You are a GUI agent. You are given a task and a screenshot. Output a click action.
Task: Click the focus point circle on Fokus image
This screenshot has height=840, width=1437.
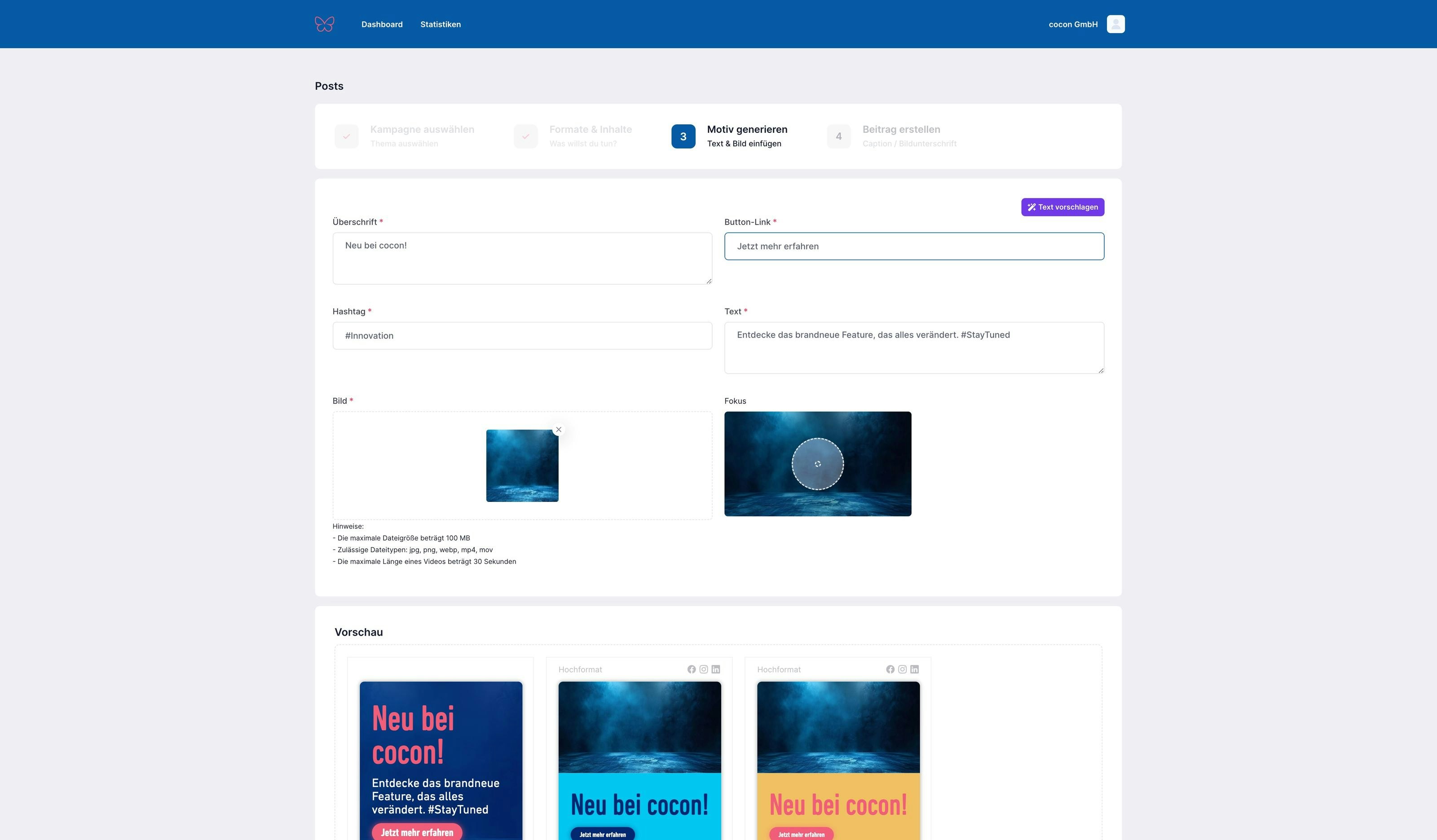[x=817, y=464]
